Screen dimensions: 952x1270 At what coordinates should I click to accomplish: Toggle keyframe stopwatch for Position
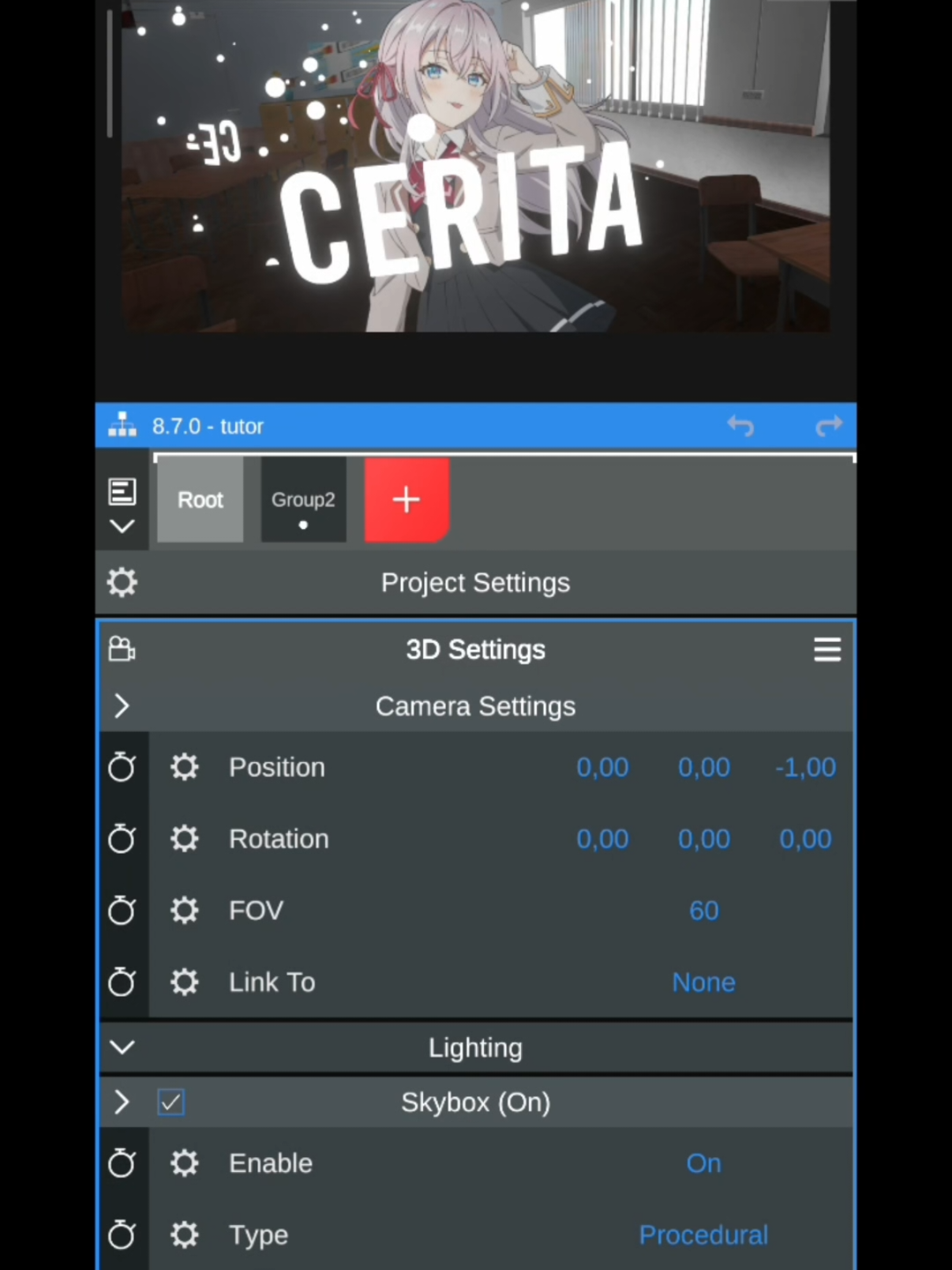(x=122, y=767)
